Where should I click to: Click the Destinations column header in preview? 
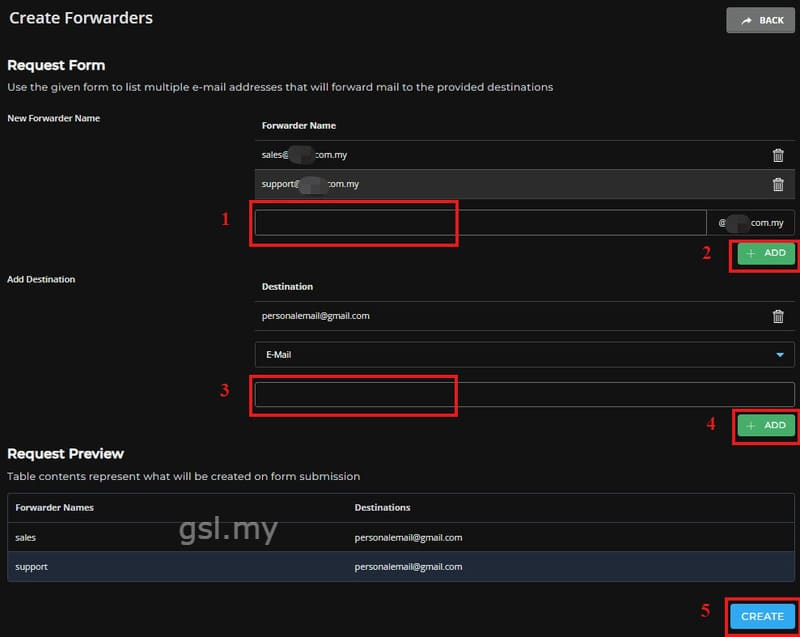[x=382, y=507]
